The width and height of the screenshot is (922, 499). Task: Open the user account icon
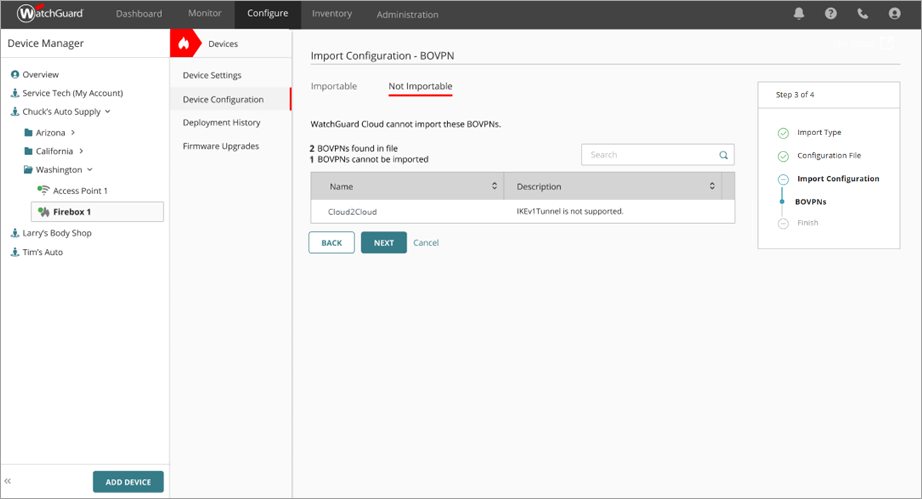[894, 14]
